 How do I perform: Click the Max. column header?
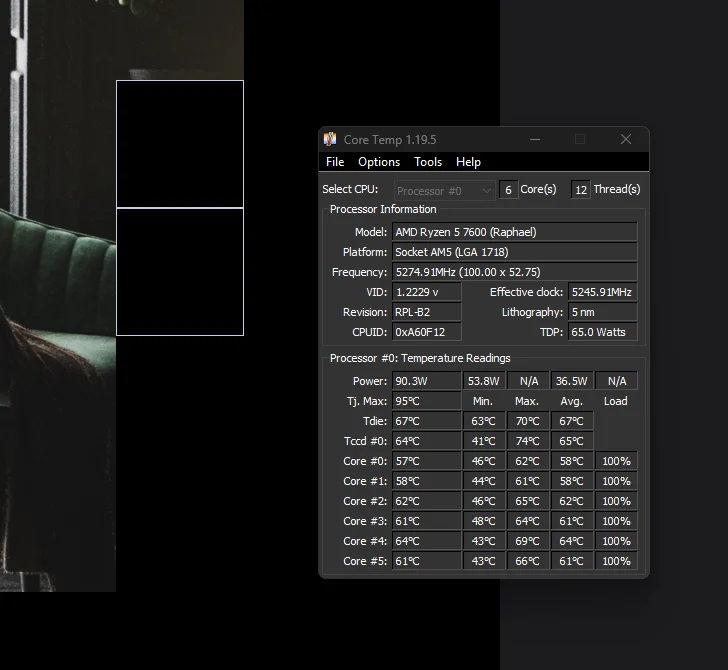pos(527,401)
